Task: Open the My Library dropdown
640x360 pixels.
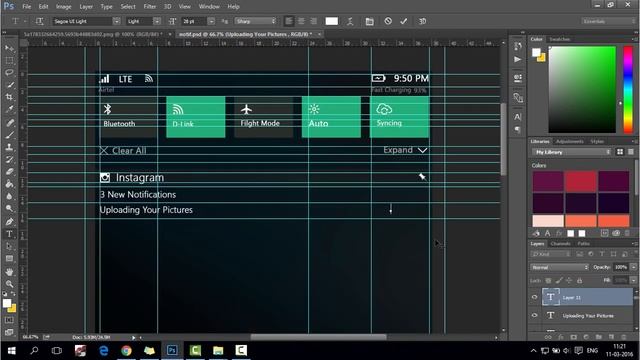Action: [x=572, y=152]
